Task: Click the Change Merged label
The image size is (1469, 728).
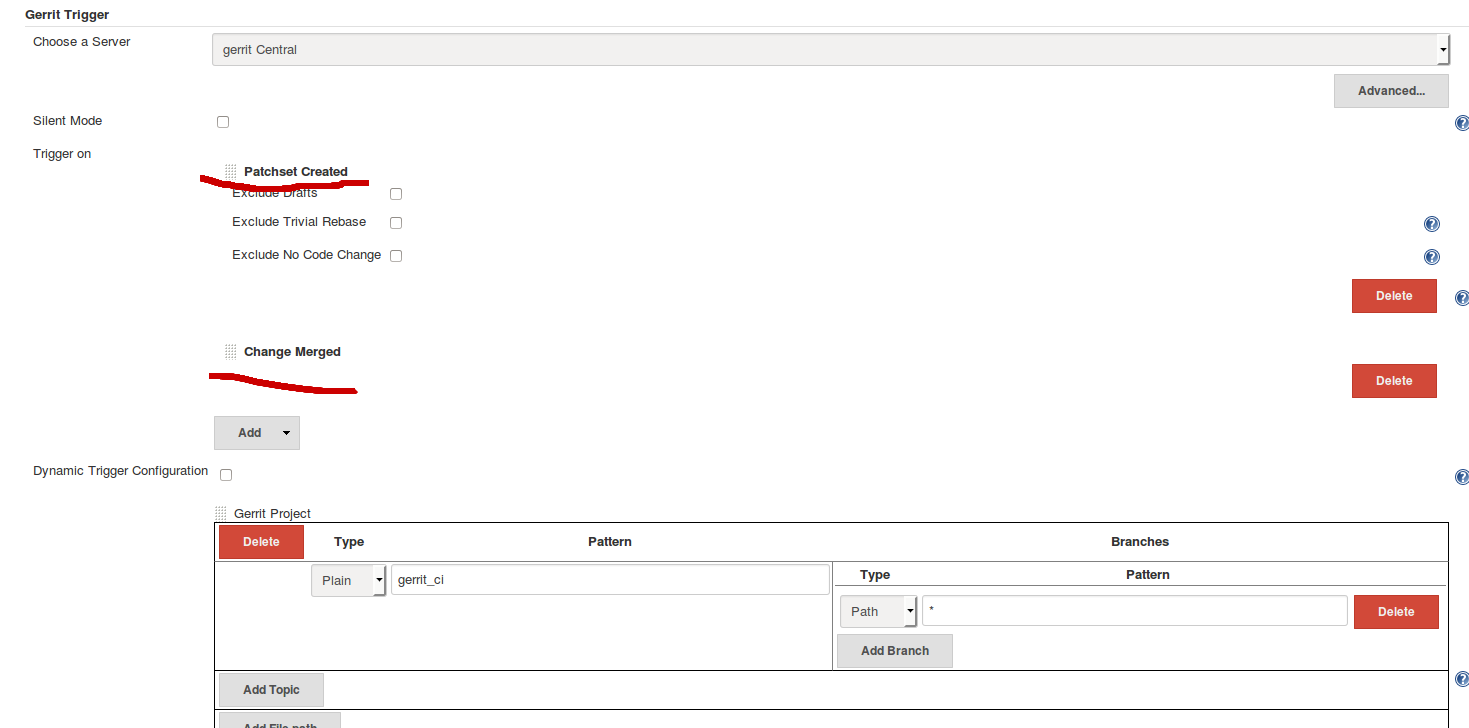Action: [x=292, y=352]
